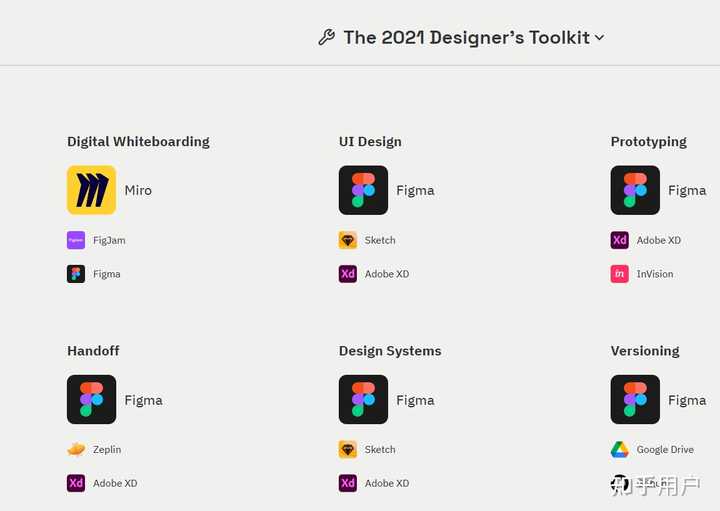Click the Adobe XD icon under Handoff
Viewport: 720px width, 511px height.
76,483
